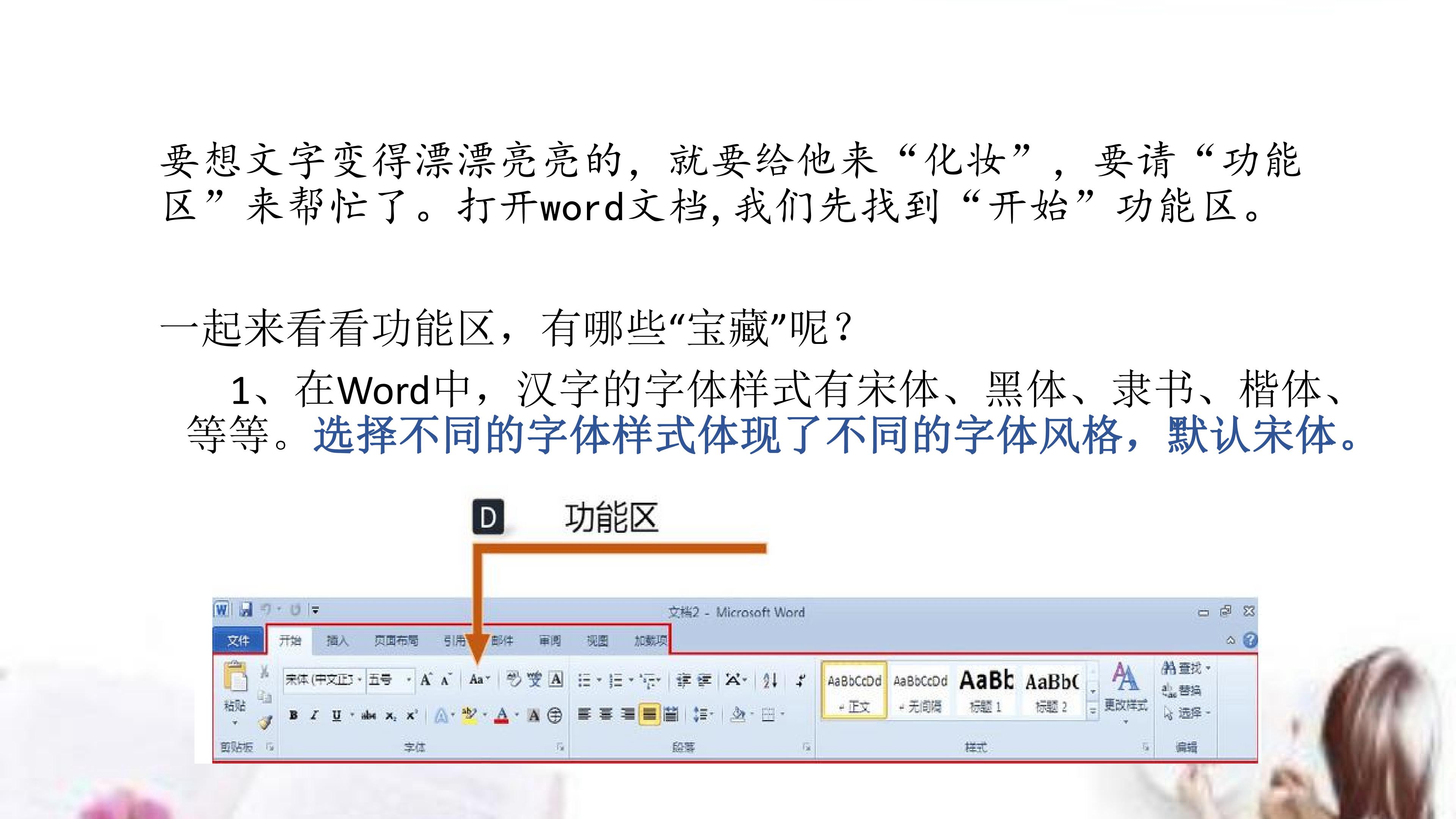Toggle Underline formatting button
1456x819 pixels.
[336, 715]
